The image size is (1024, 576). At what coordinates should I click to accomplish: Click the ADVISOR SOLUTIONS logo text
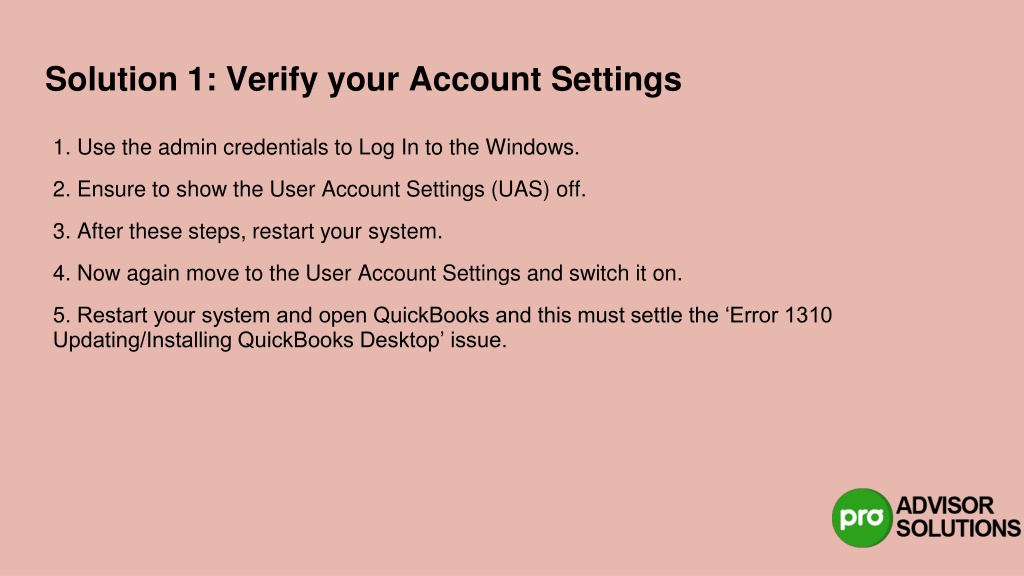(958, 517)
